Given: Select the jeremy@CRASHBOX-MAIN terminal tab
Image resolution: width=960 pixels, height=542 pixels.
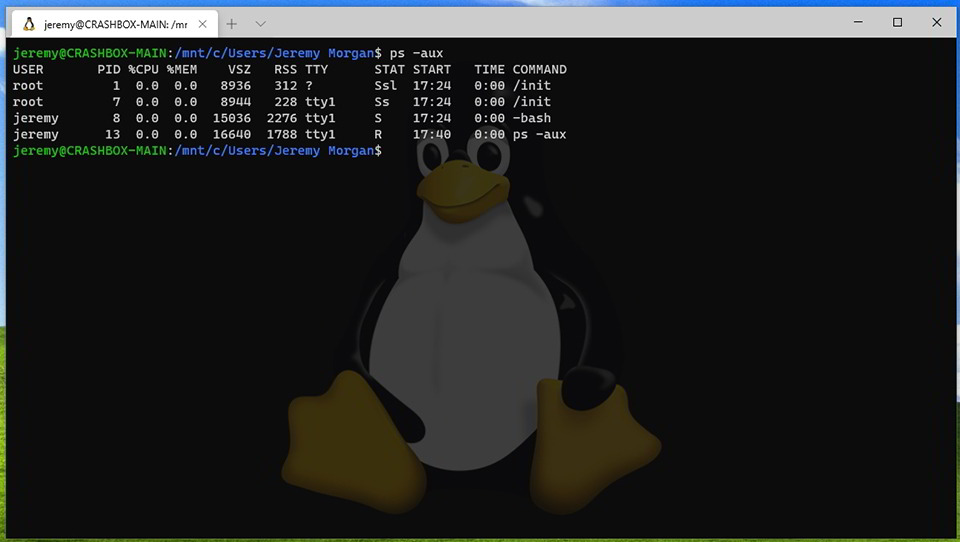Looking at the screenshot, I should [x=115, y=24].
